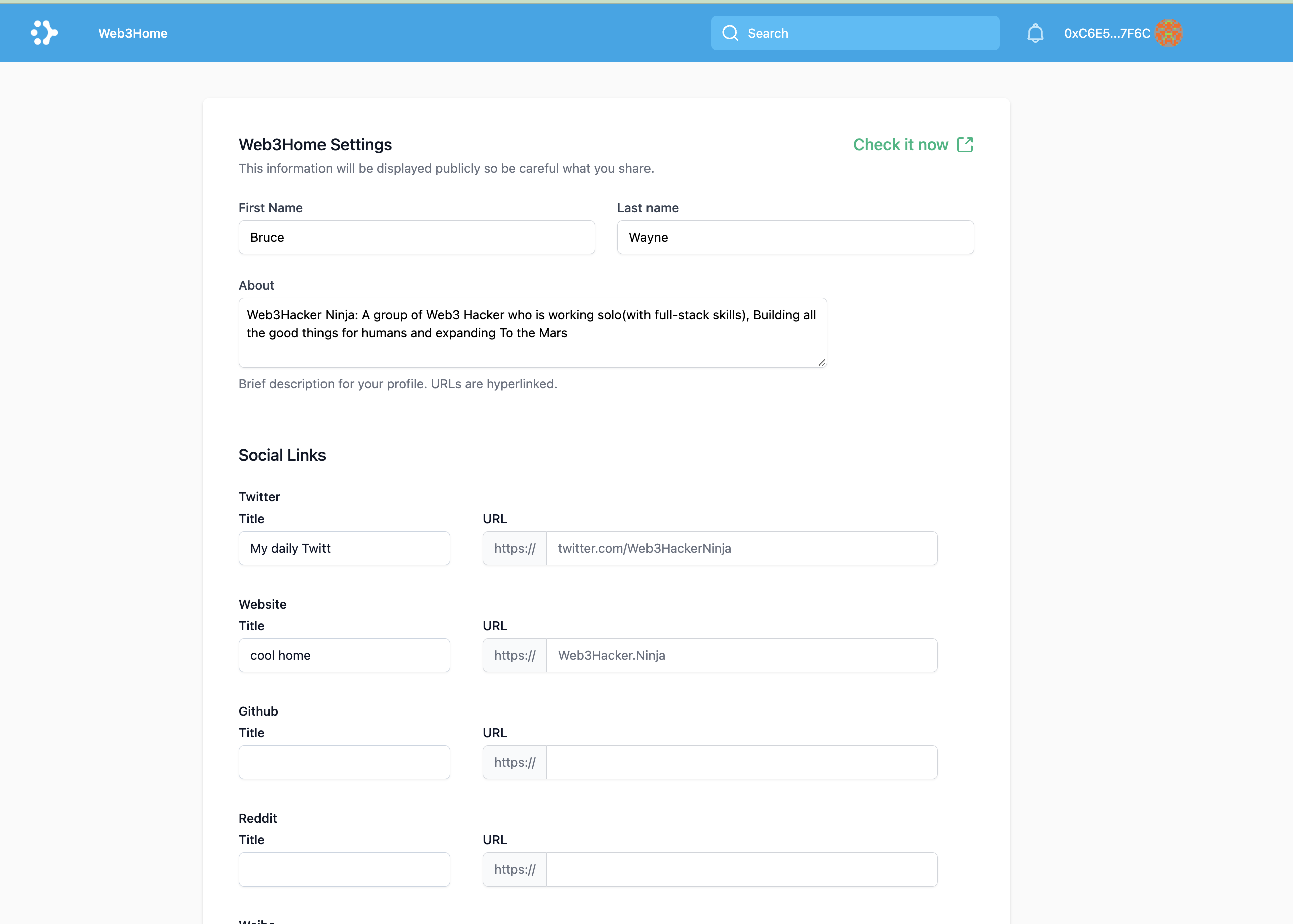Click the About textarea resize handle
The image size is (1293, 924).
pyautogui.click(x=821, y=362)
